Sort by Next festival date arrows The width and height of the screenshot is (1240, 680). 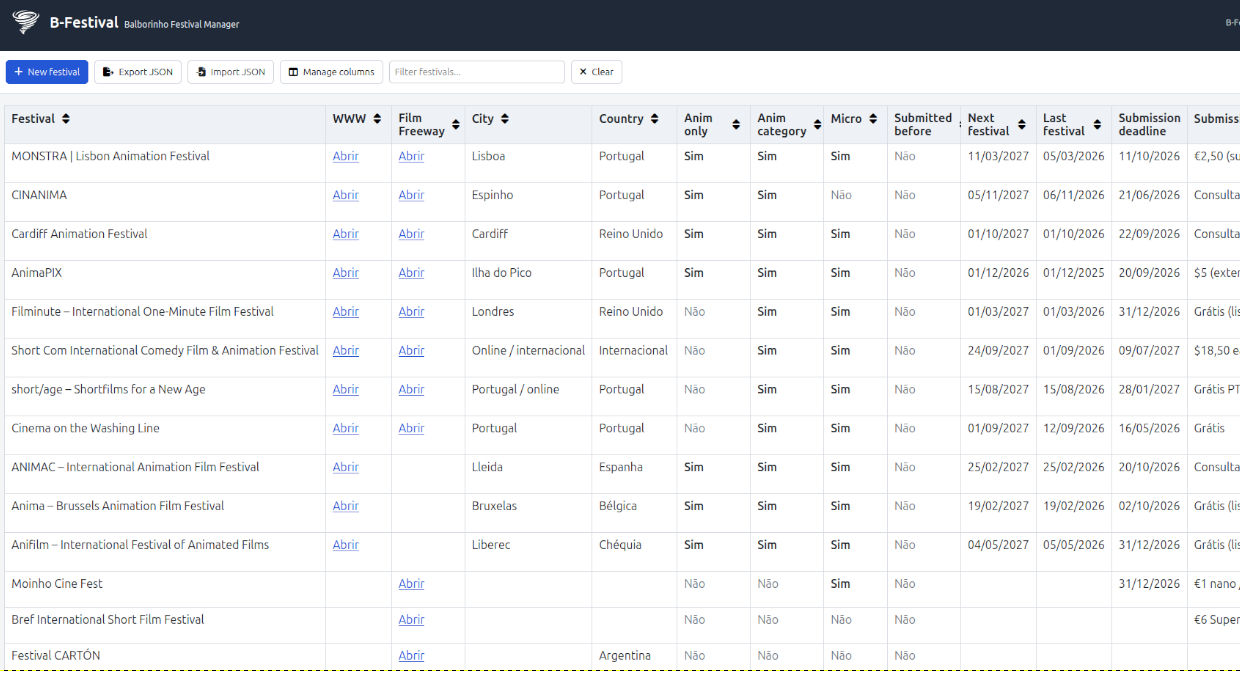point(1022,125)
